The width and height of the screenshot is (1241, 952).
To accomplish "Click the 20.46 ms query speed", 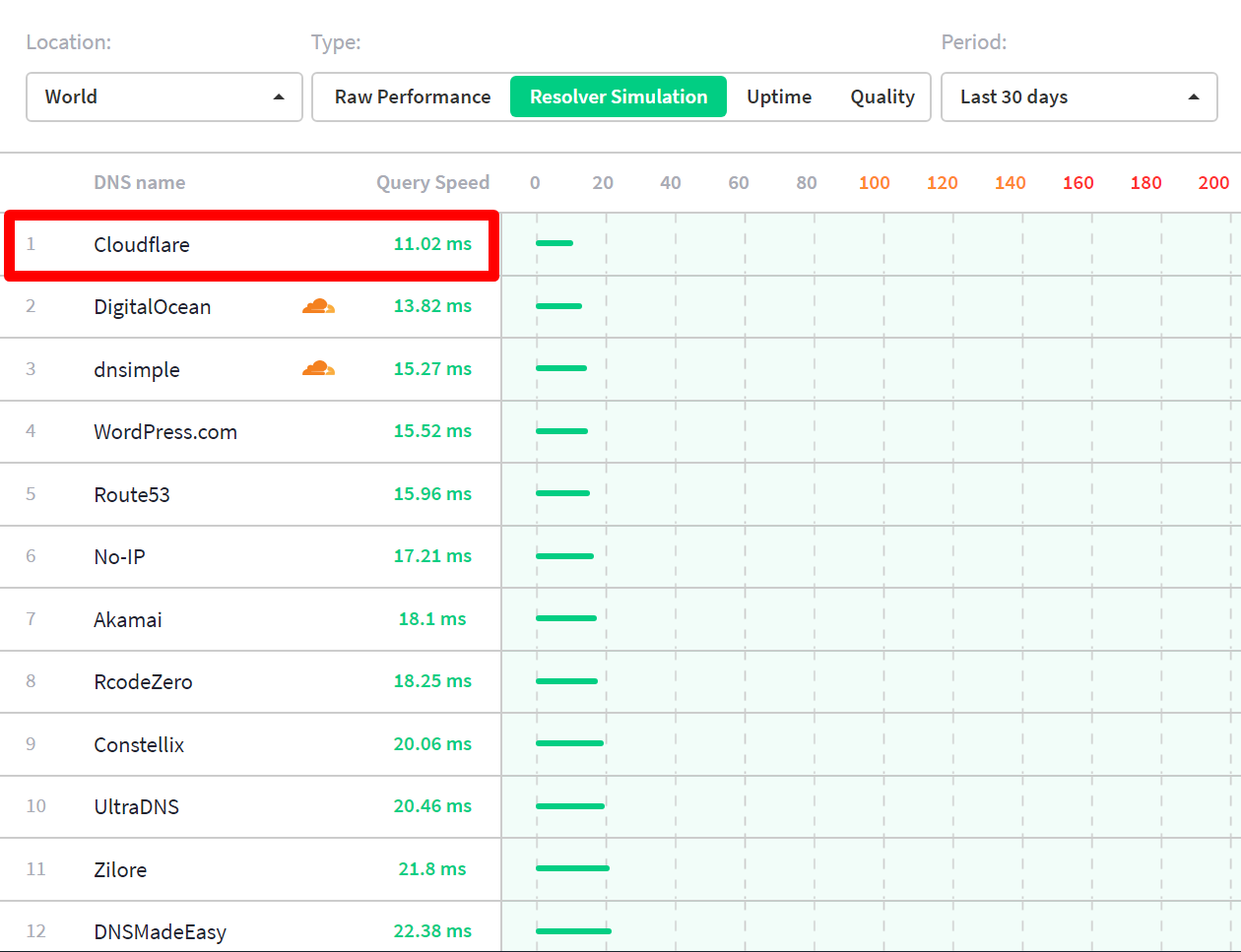I will (x=432, y=805).
